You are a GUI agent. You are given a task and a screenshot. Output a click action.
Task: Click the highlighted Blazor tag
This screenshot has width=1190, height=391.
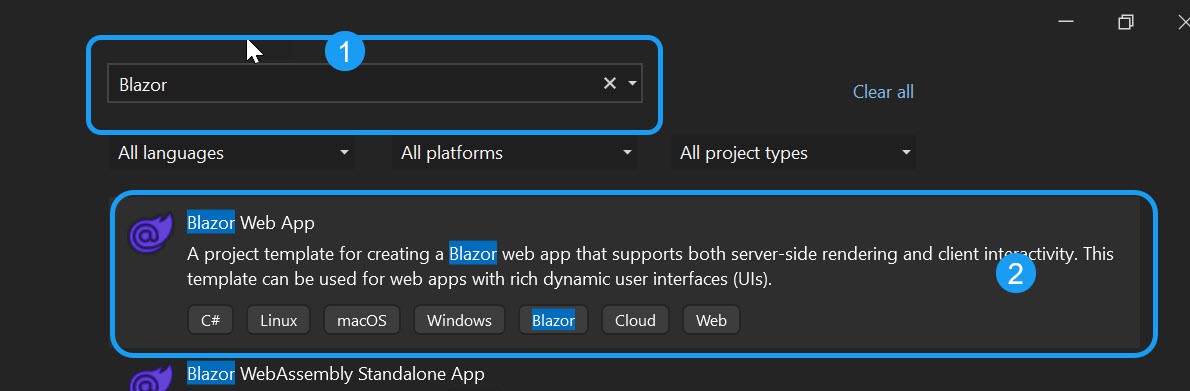pos(553,320)
